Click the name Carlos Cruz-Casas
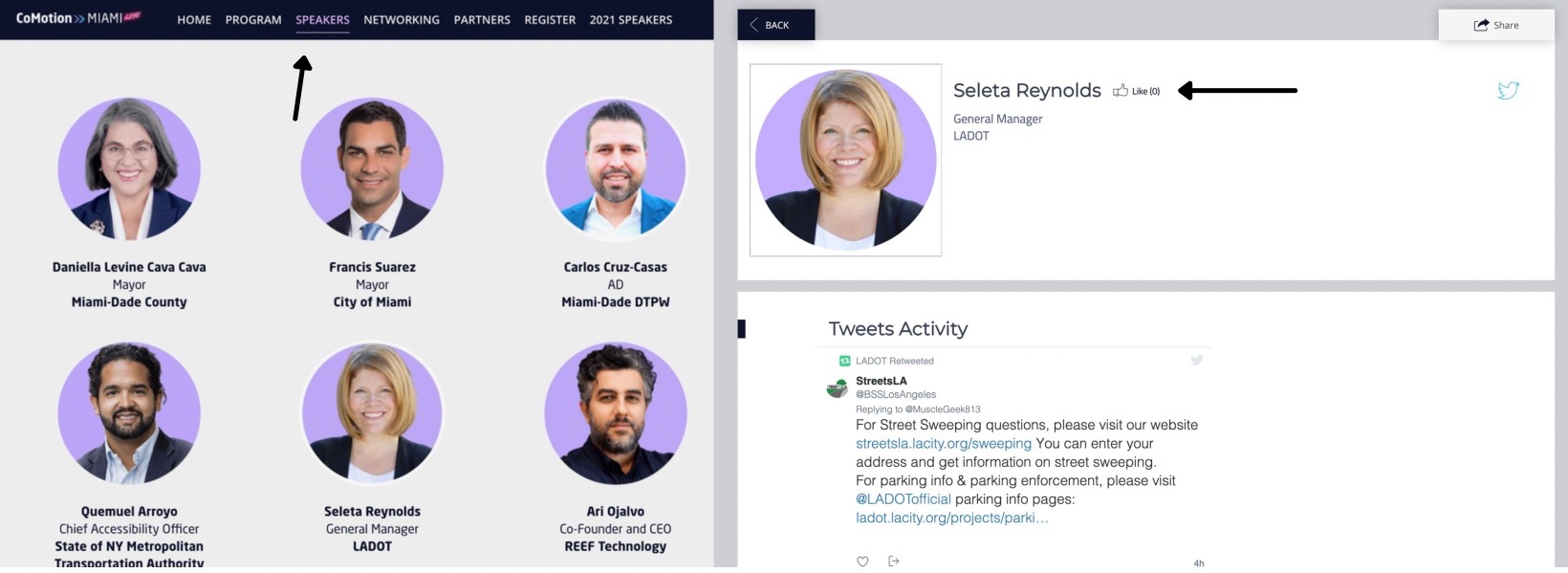The image size is (1568, 573). pyautogui.click(x=616, y=267)
